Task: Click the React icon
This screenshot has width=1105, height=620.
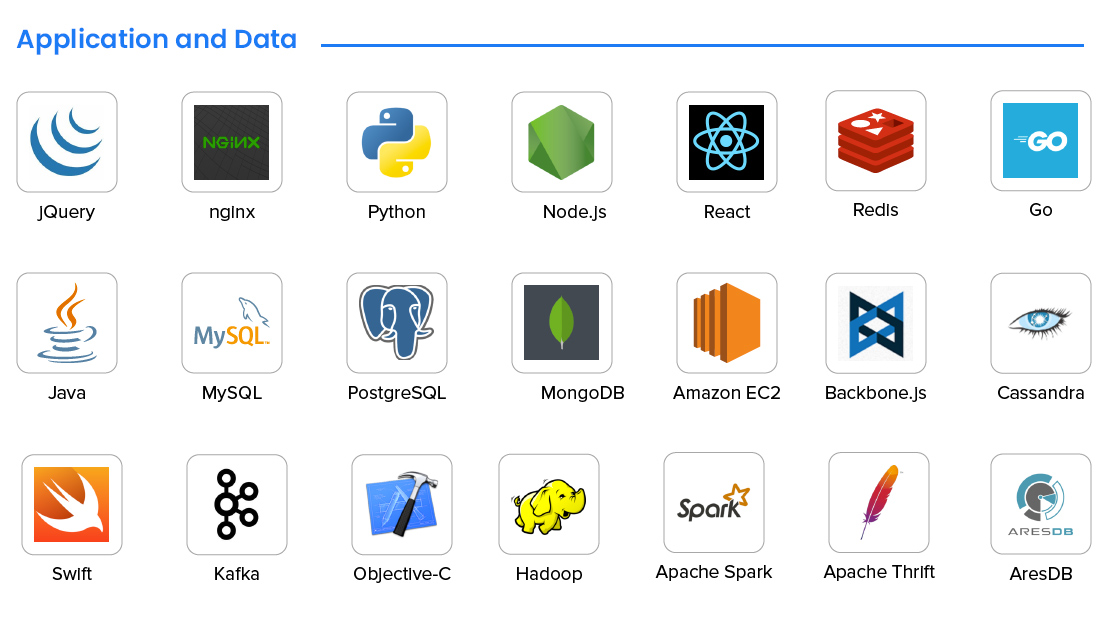Action: click(726, 141)
